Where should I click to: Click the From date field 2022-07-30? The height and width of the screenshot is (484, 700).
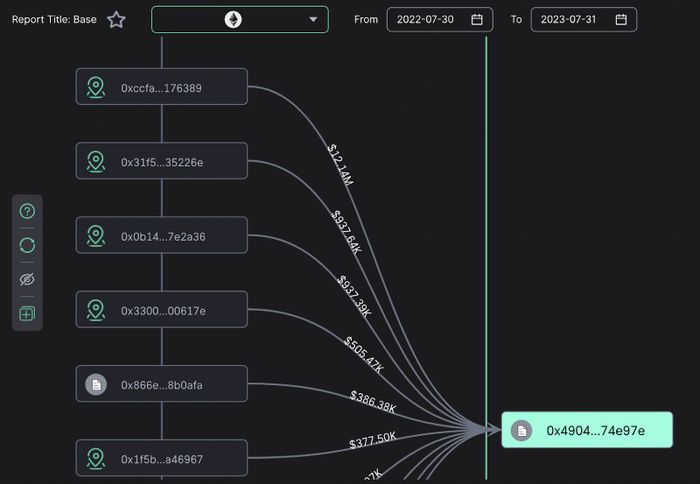(440, 20)
